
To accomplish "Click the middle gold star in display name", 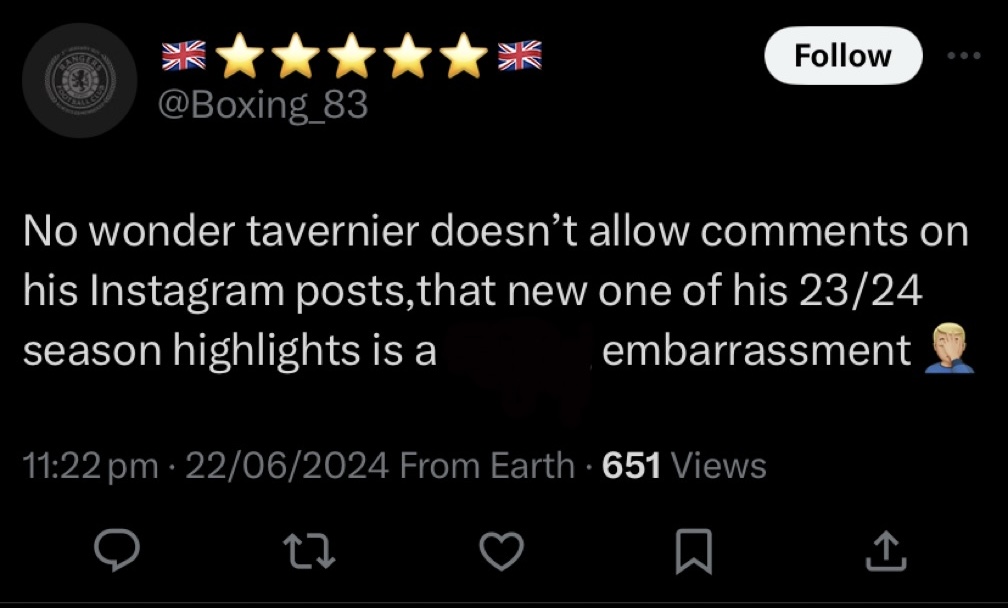I will point(352,56).
